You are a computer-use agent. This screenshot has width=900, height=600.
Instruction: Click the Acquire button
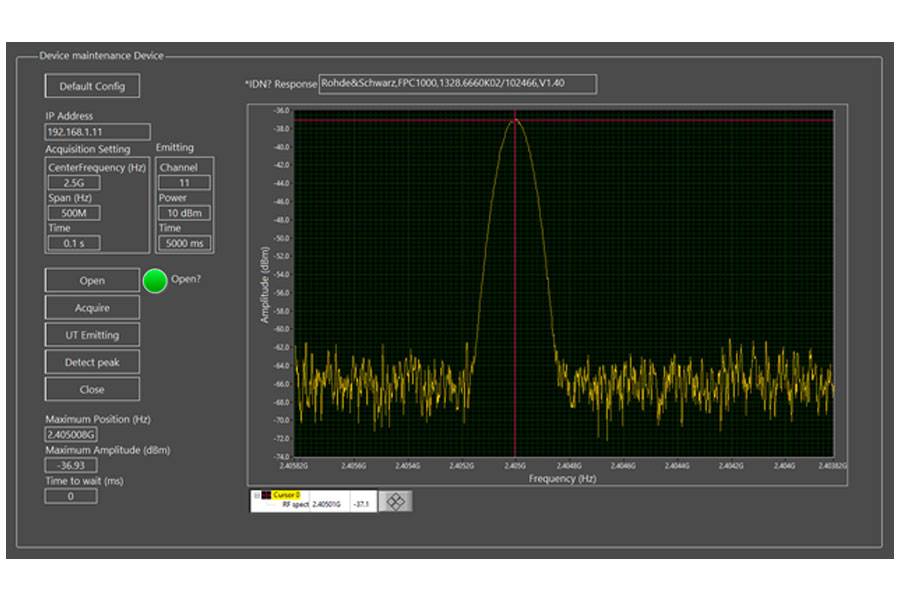(x=92, y=308)
